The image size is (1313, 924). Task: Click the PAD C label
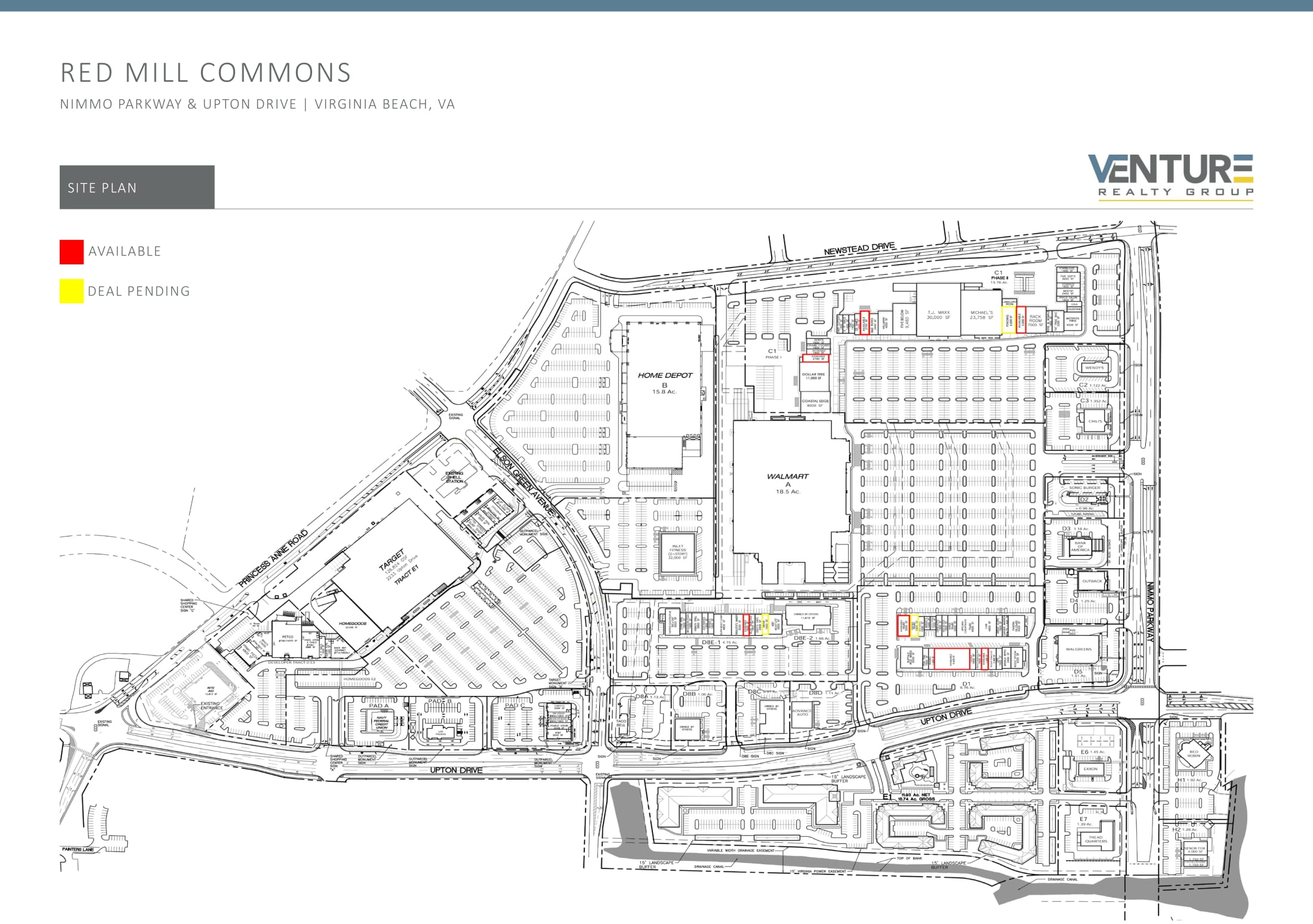click(x=515, y=706)
